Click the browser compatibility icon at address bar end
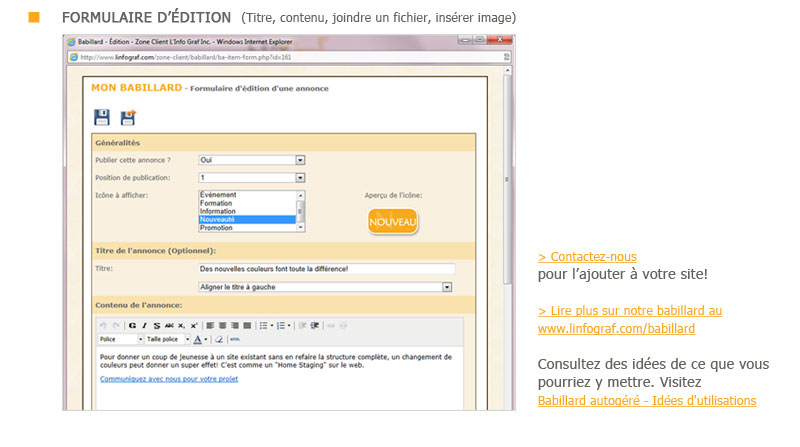Screen dimensions: 800x447 click(x=507, y=57)
